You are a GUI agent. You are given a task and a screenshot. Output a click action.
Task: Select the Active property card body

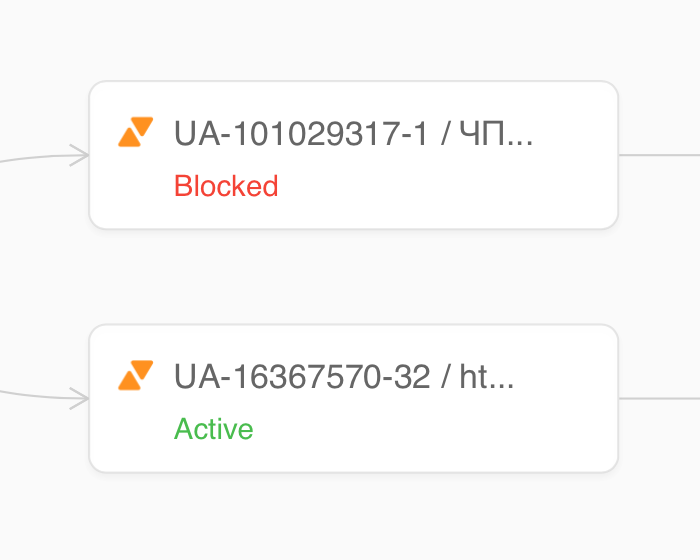354,398
